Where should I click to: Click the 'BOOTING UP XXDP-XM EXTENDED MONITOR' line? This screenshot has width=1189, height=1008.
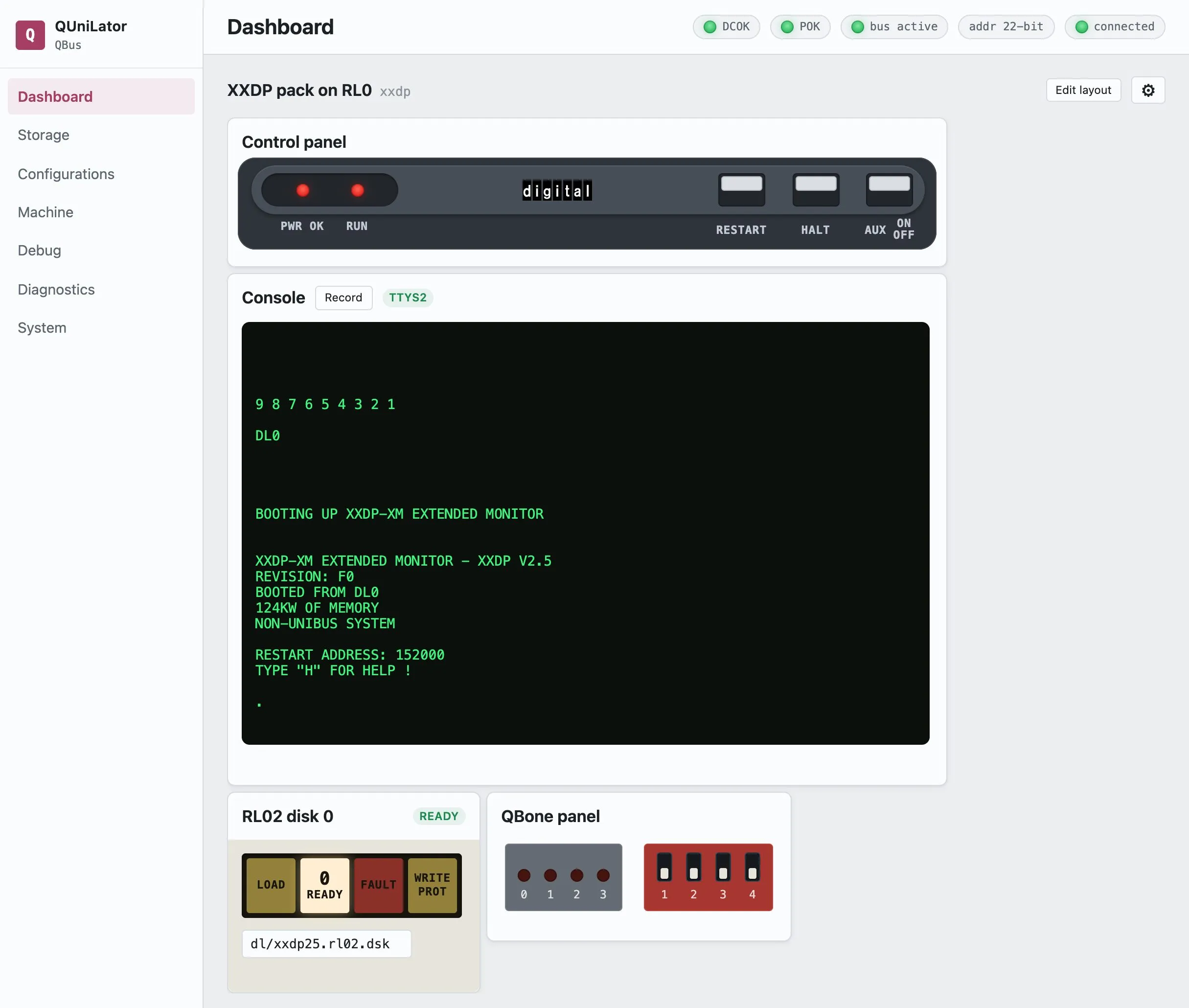(x=399, y=514)
